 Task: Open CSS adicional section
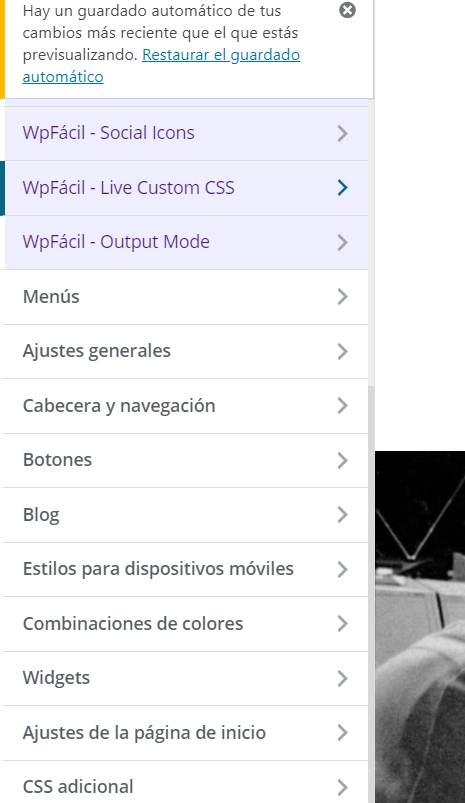pyautogui.click(x=184, y=785)
